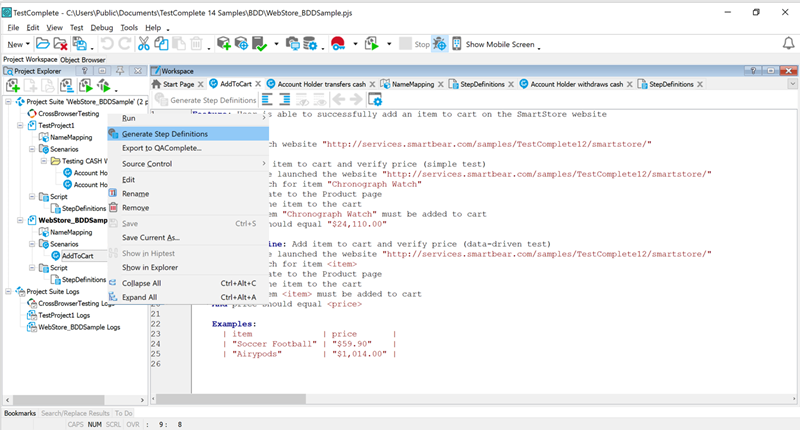Collapse the Testing CASH folder node
Screen dimensions: 800x430
[43, 161]
